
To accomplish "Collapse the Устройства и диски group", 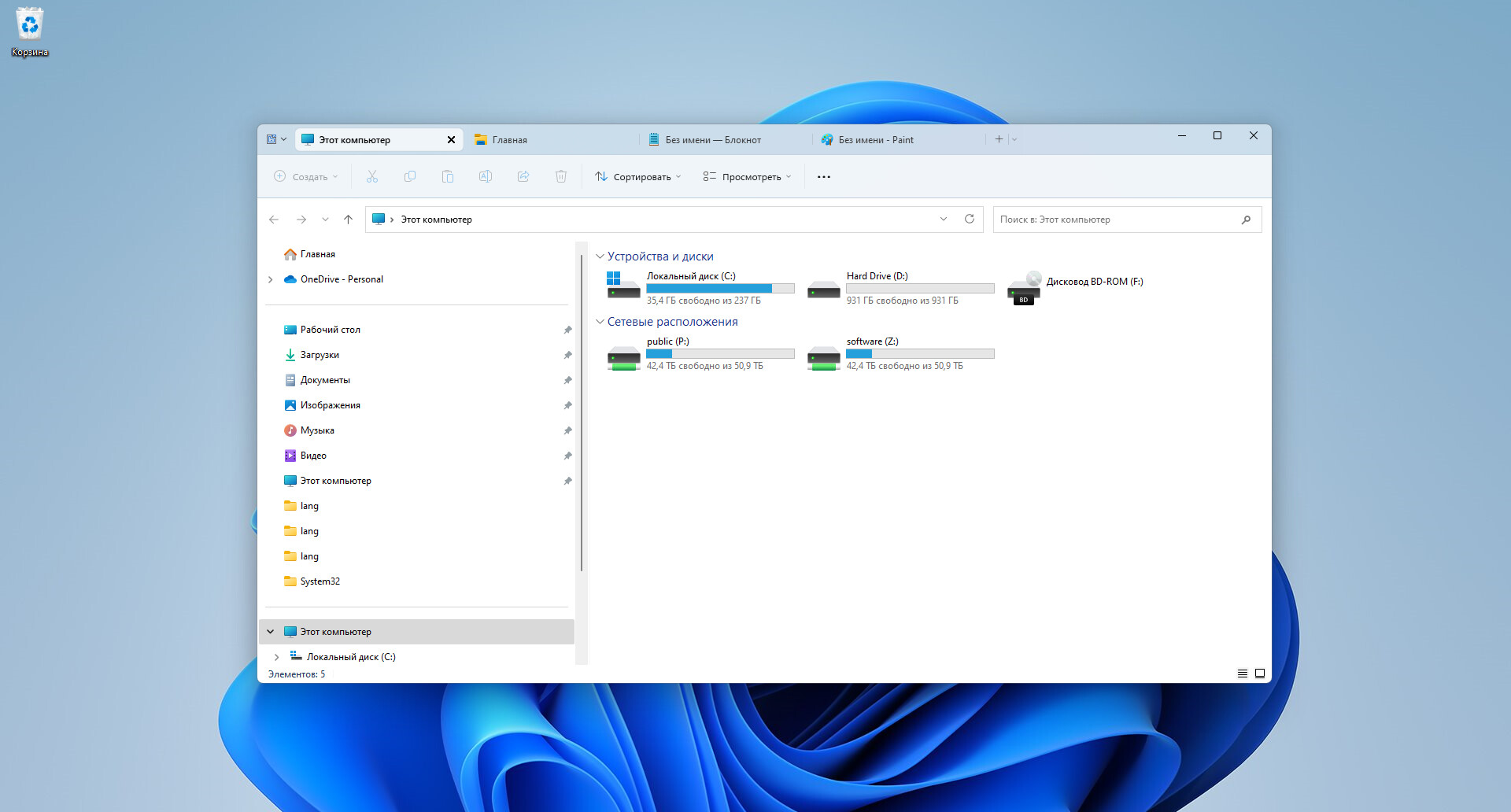I will [600, 257].
